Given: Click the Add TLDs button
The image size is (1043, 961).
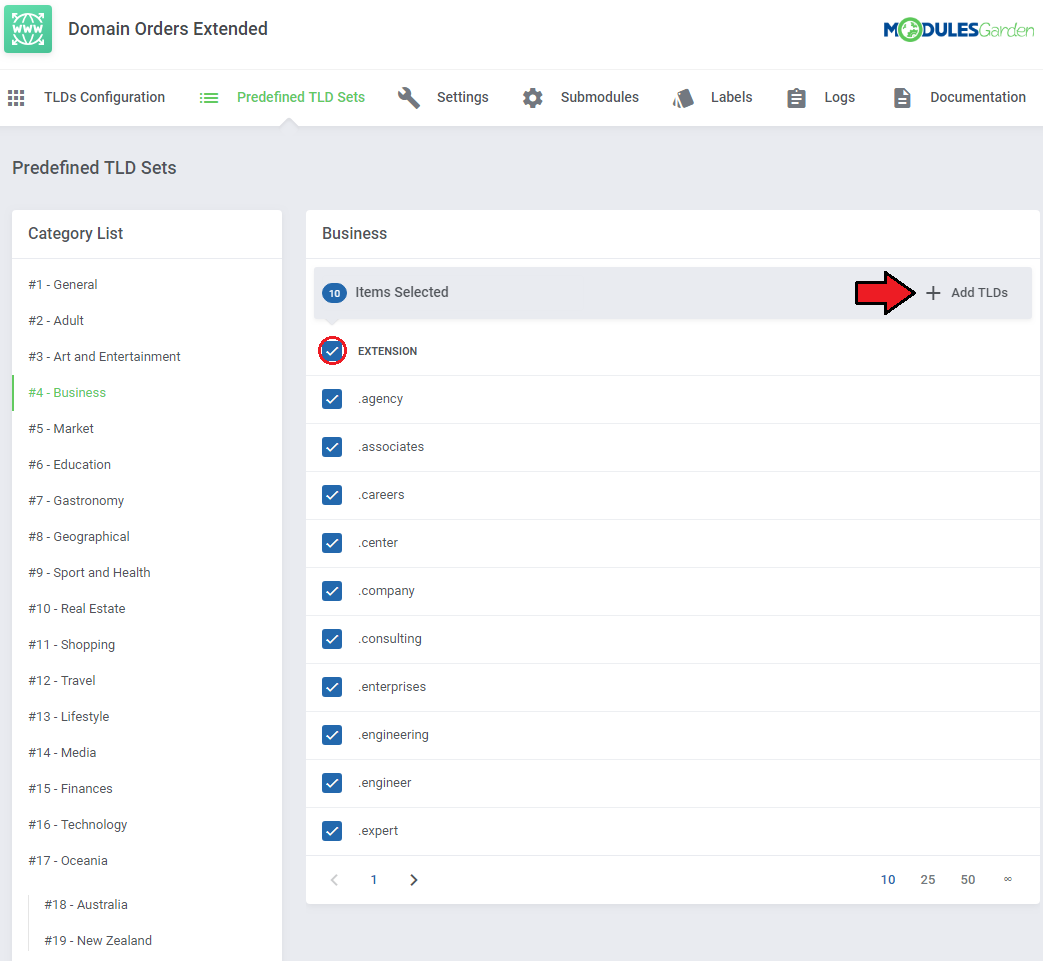Looking at the screenshot, I should pos(967,293).
